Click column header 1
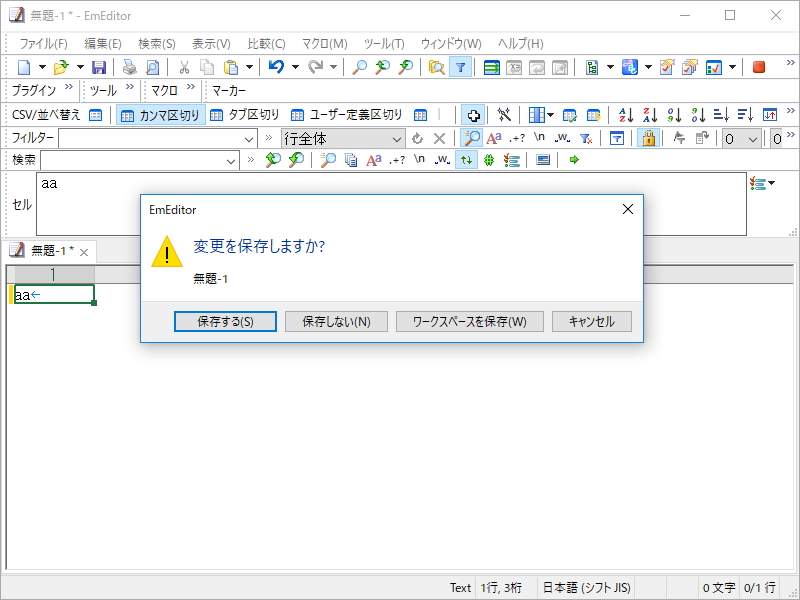This screenshot has width=800, height=600. (54, 275)
